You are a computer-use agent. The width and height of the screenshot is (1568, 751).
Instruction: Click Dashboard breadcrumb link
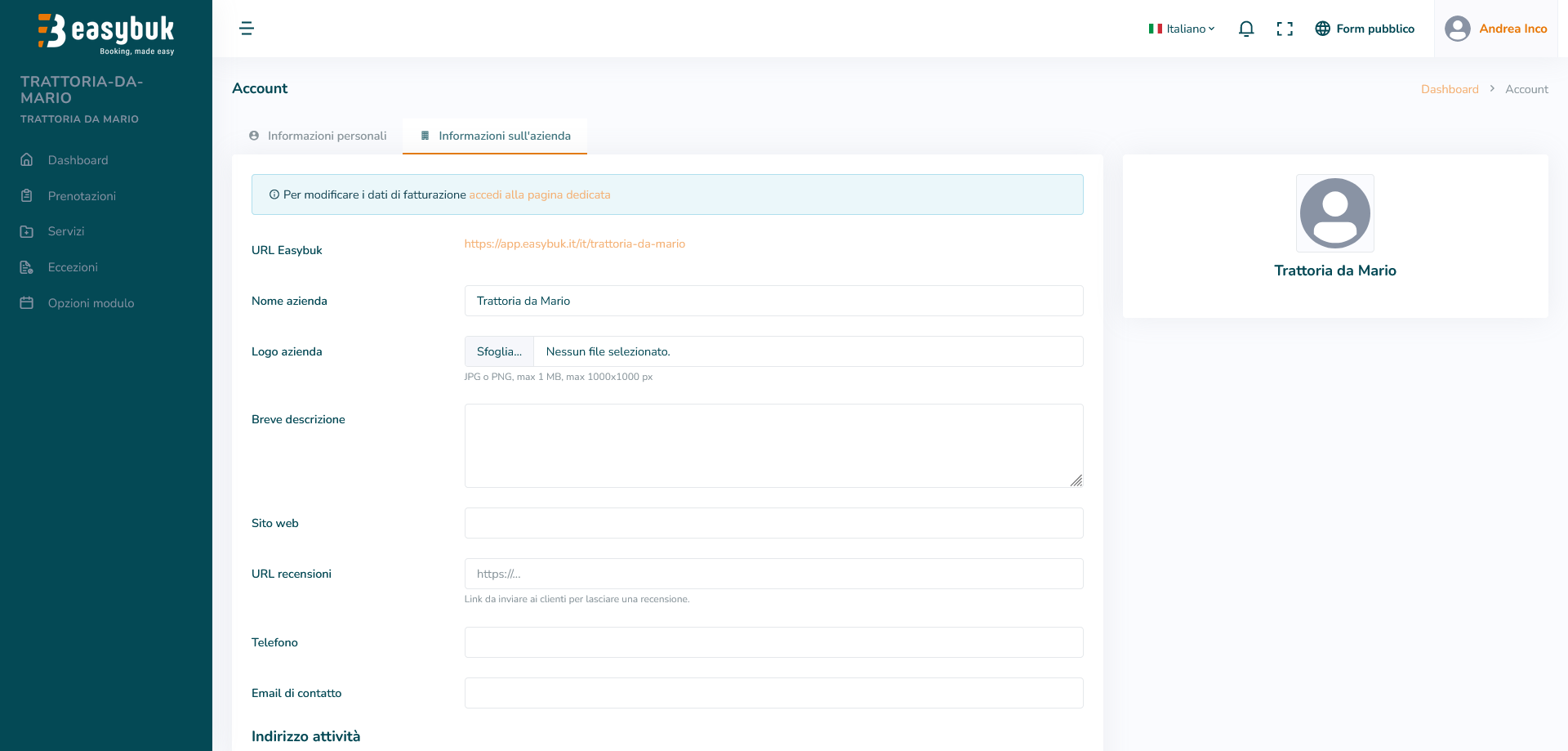tap(1450, 89)
